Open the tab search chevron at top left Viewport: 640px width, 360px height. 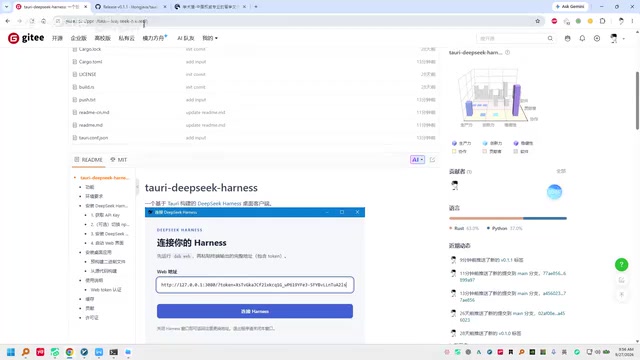pos(6,7)
